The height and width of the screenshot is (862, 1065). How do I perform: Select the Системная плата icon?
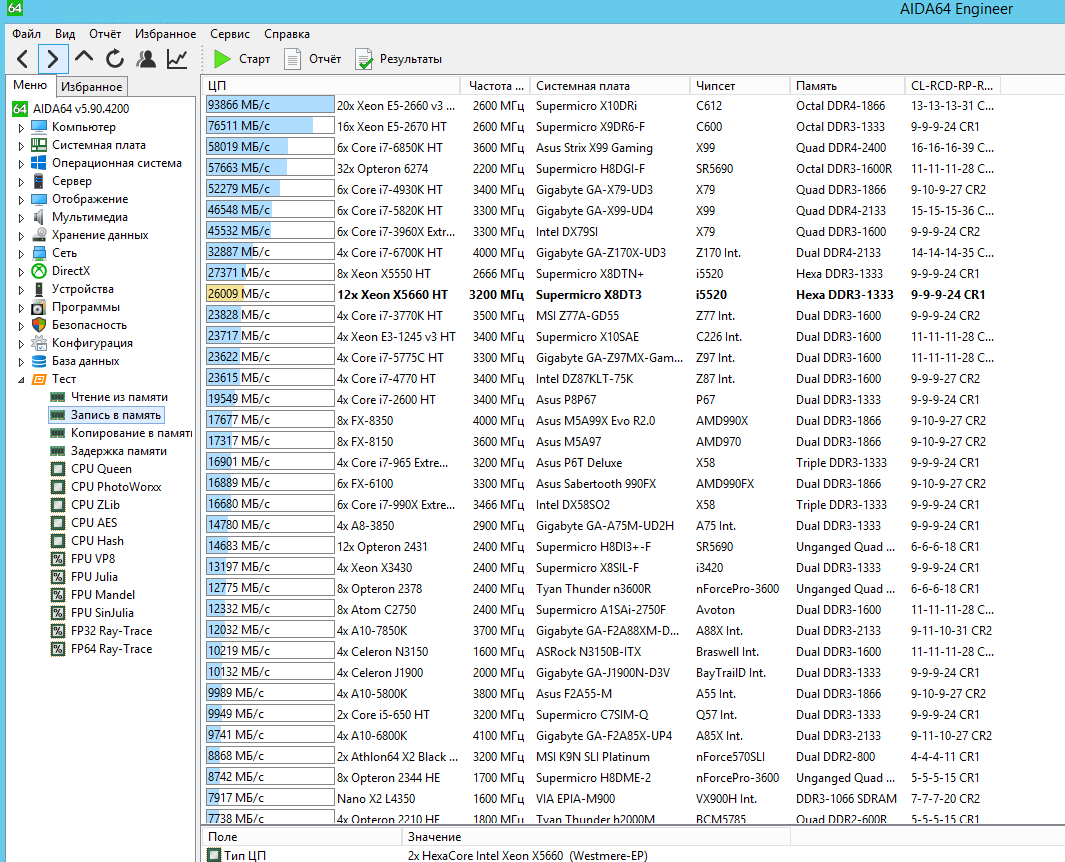coord(39,145)
